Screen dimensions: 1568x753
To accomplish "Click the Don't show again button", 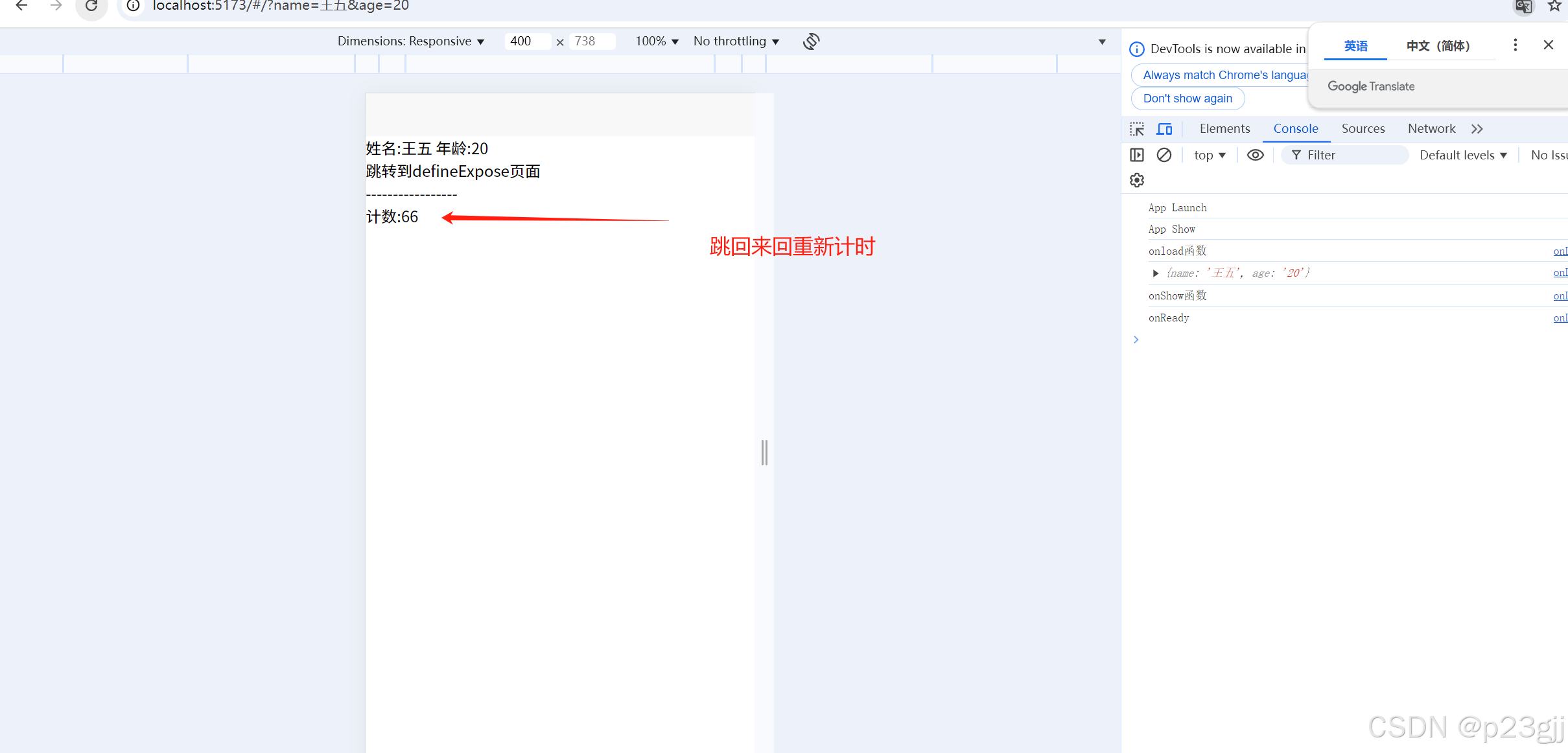I will click(x=1188, y=98).
